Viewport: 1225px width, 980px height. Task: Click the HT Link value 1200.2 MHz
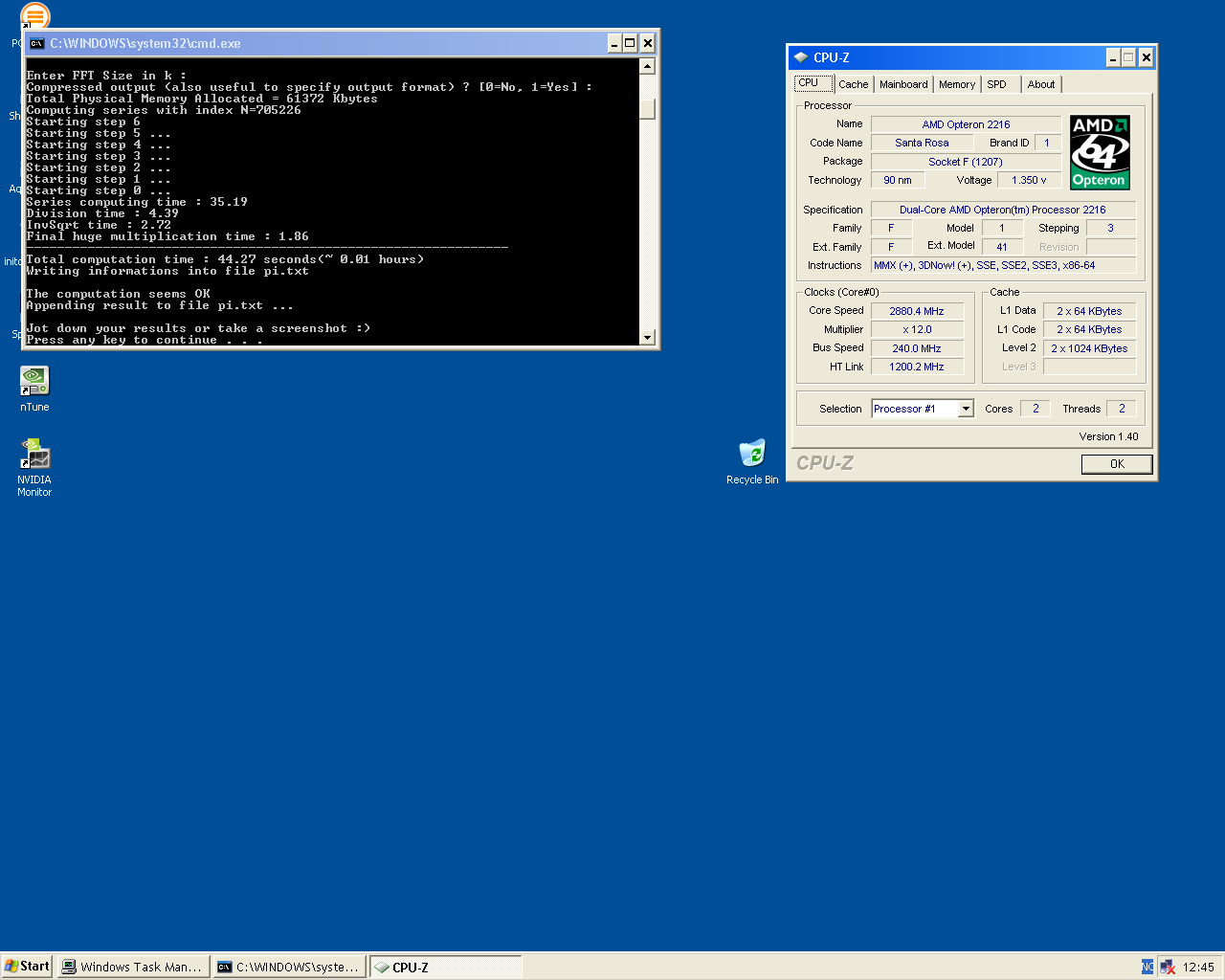[917, 367]
